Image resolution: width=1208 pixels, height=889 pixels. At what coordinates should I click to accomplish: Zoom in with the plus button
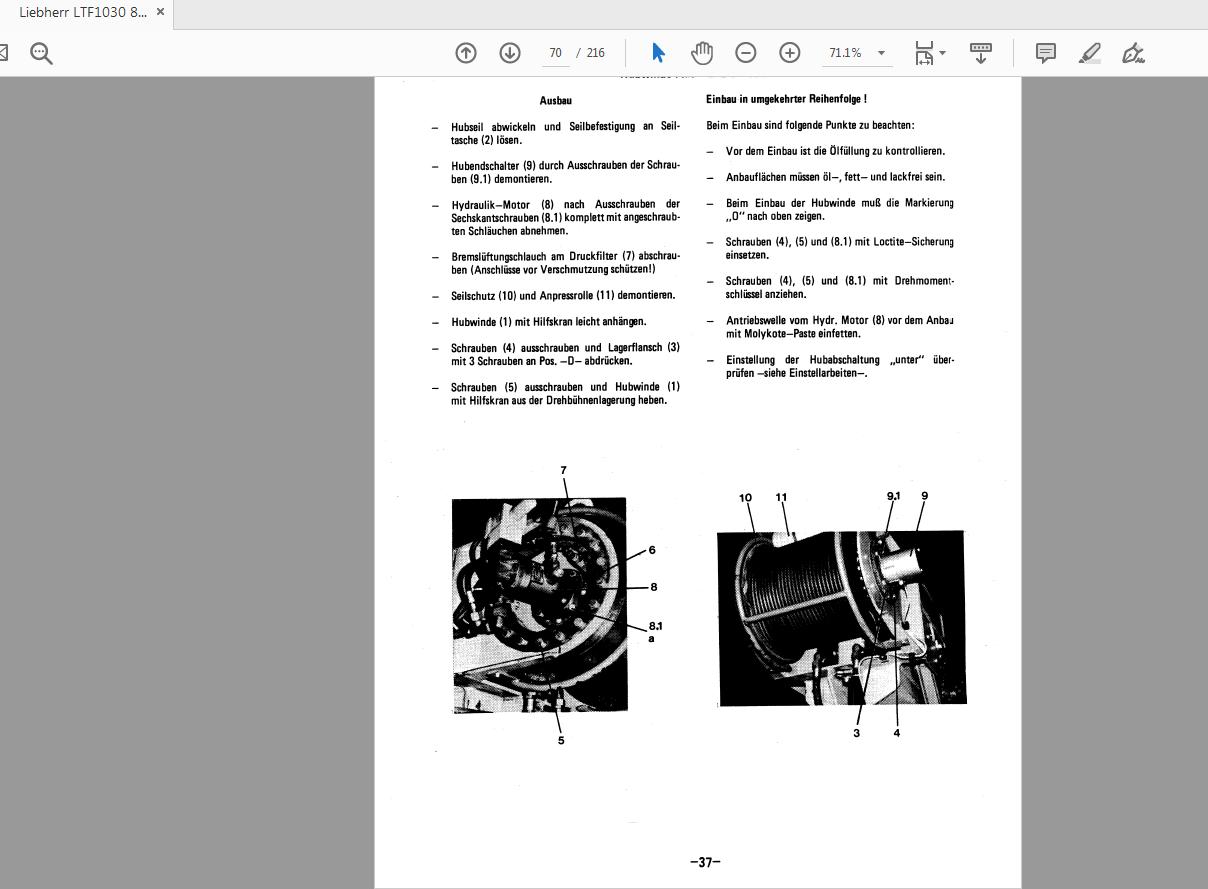(790, 53)
